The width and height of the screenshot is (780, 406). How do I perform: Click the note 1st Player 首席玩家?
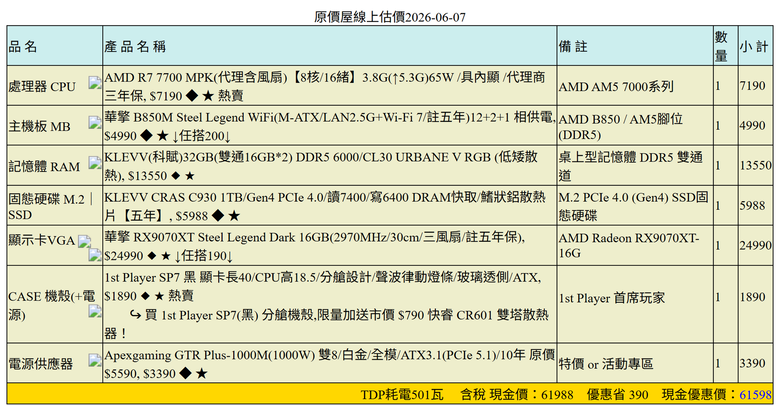point(612,298)
